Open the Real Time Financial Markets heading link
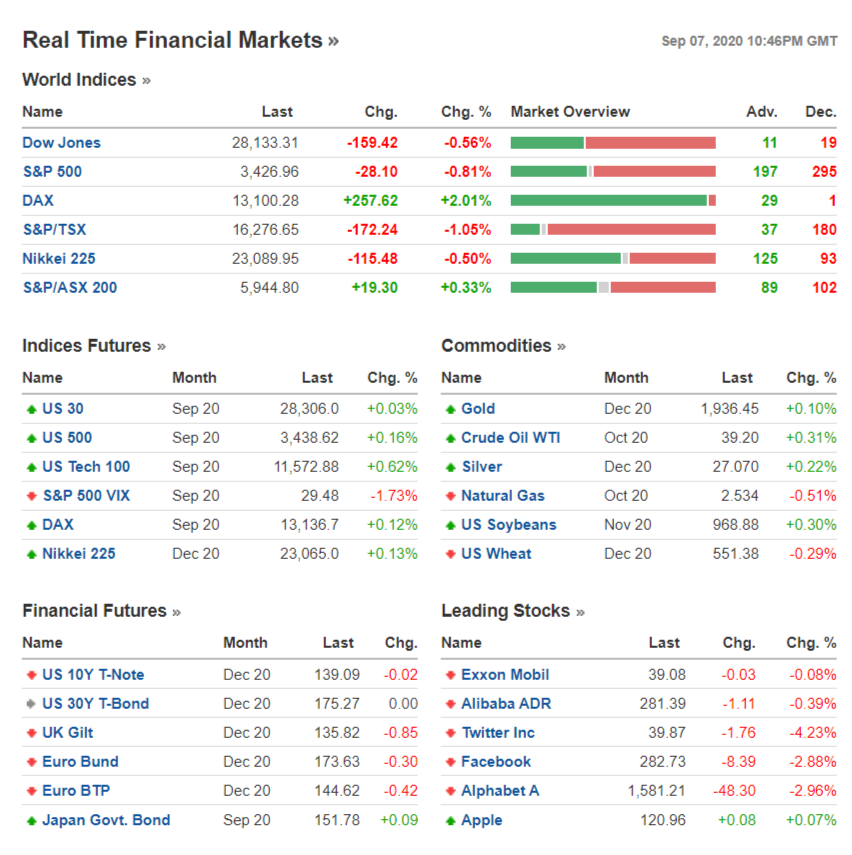Viewport: 852px width, 855px height. 180,40
